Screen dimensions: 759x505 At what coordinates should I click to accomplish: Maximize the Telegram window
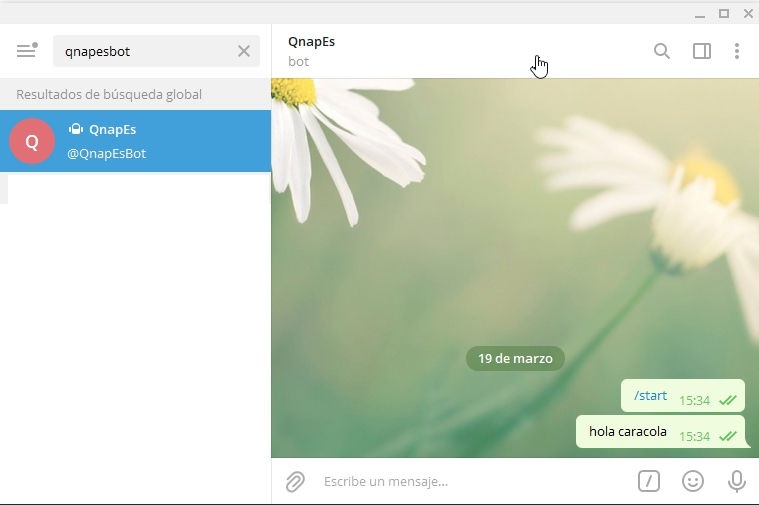coord(723,13)
